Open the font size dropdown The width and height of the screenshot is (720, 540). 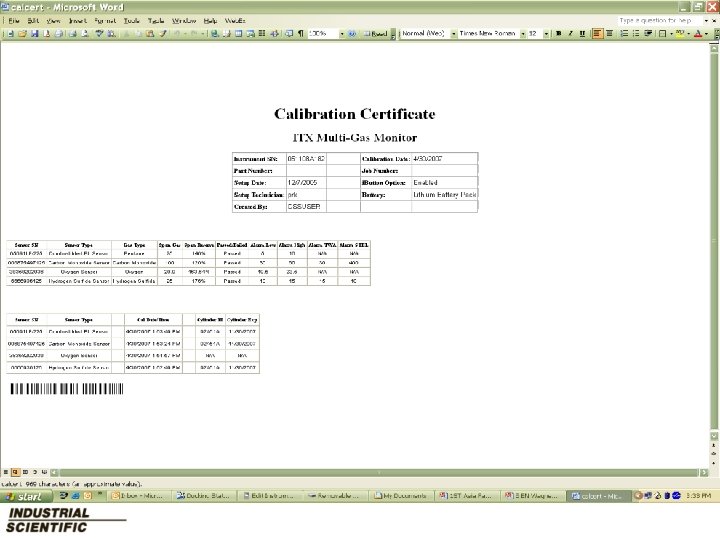coord(546,34)
